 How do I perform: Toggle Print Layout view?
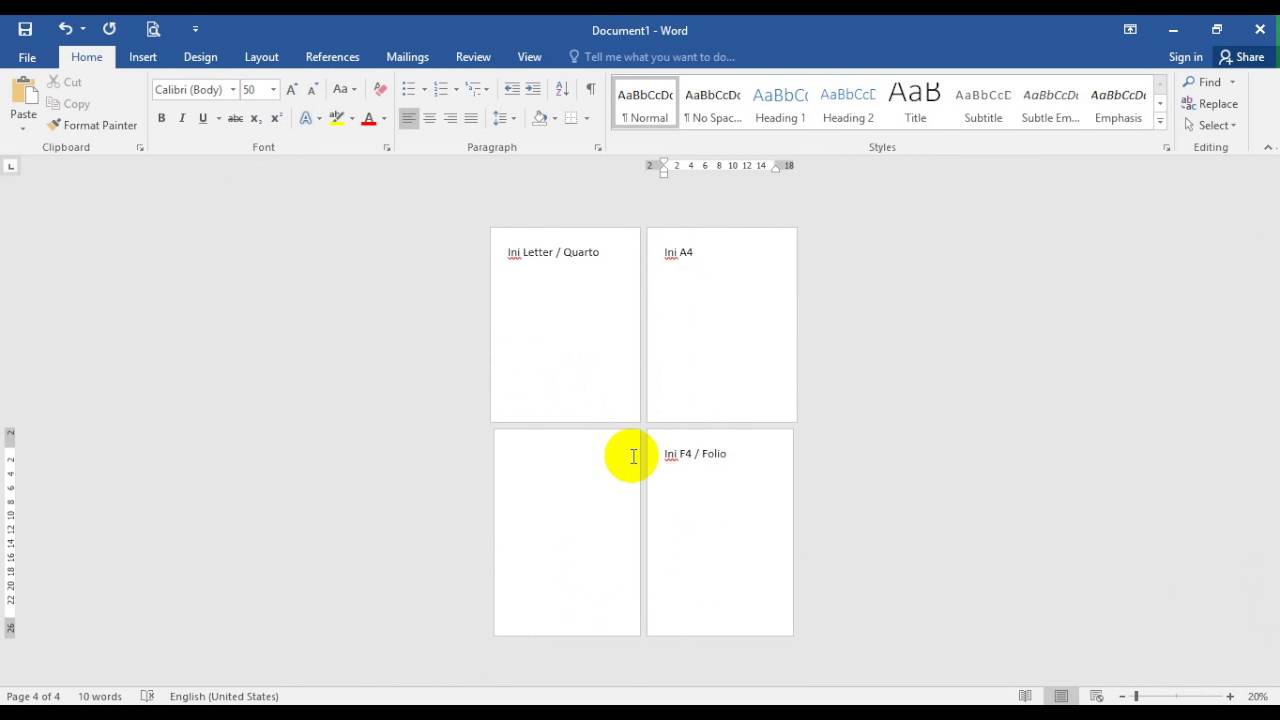pos(1061,696)
